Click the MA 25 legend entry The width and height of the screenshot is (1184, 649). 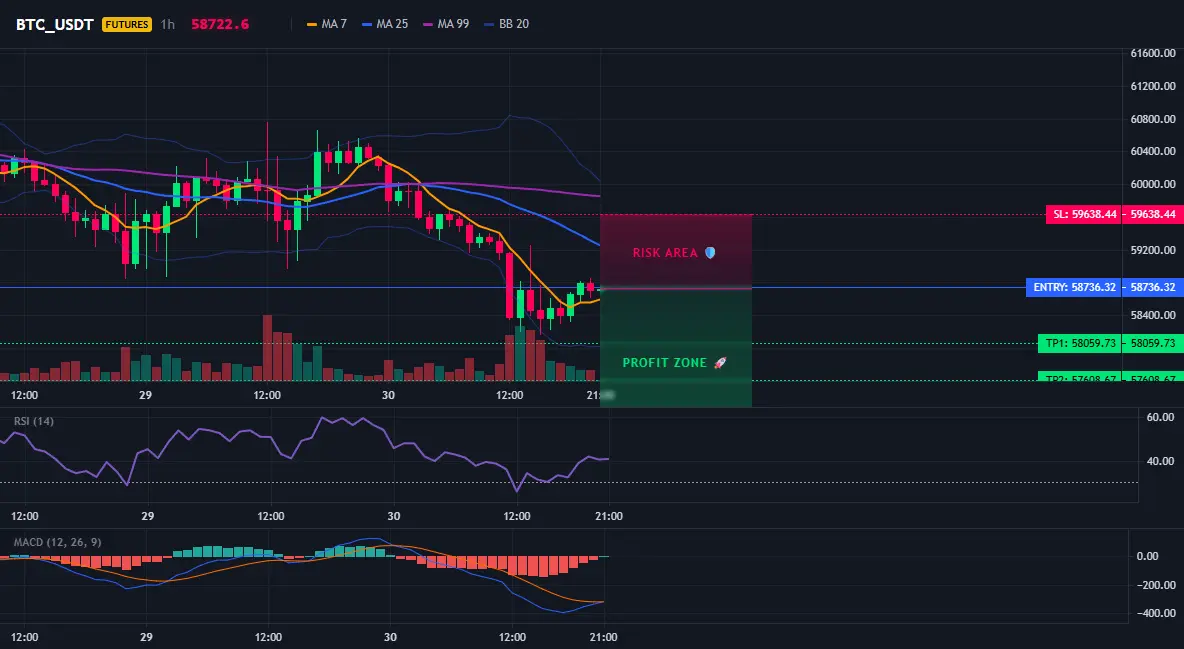tap(385, 24)
